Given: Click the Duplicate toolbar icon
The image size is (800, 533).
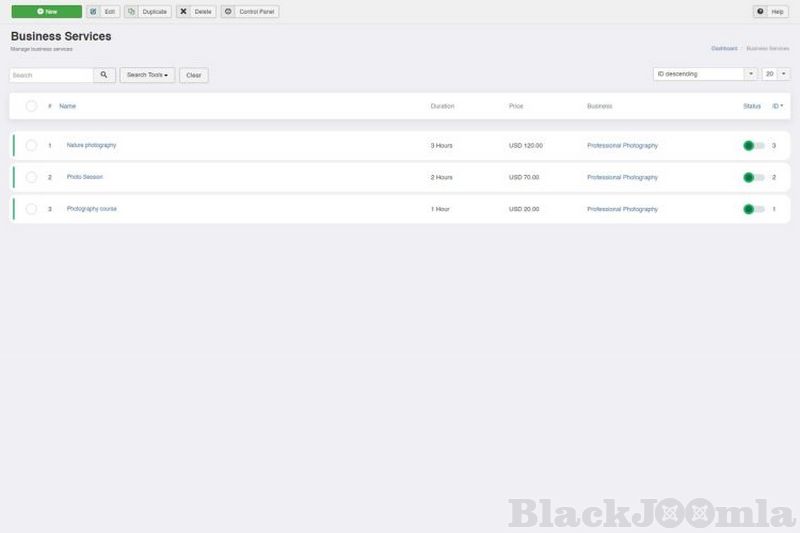Looking at the screenshot, I should 132,12.
